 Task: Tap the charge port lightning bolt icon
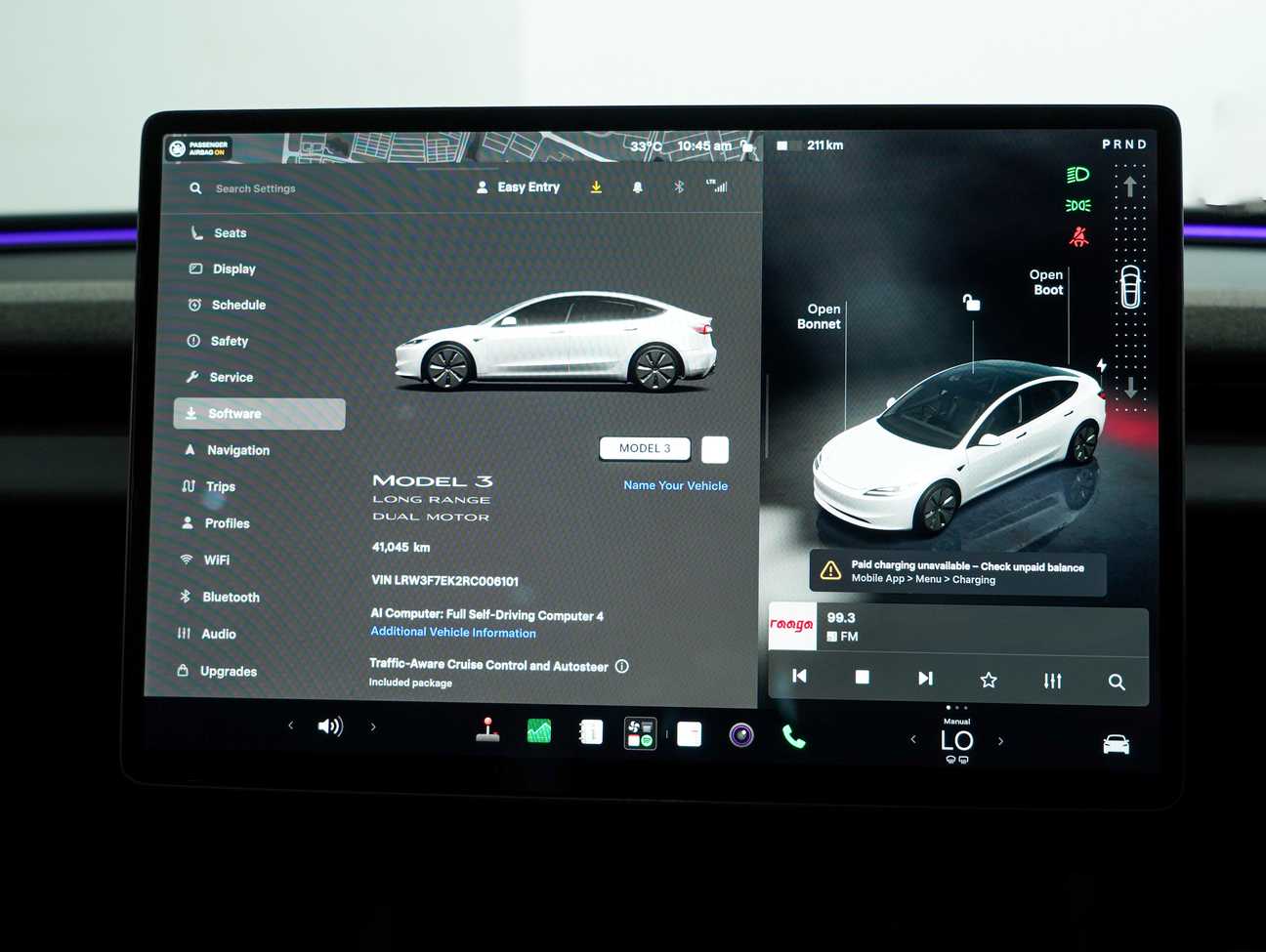1101,365
